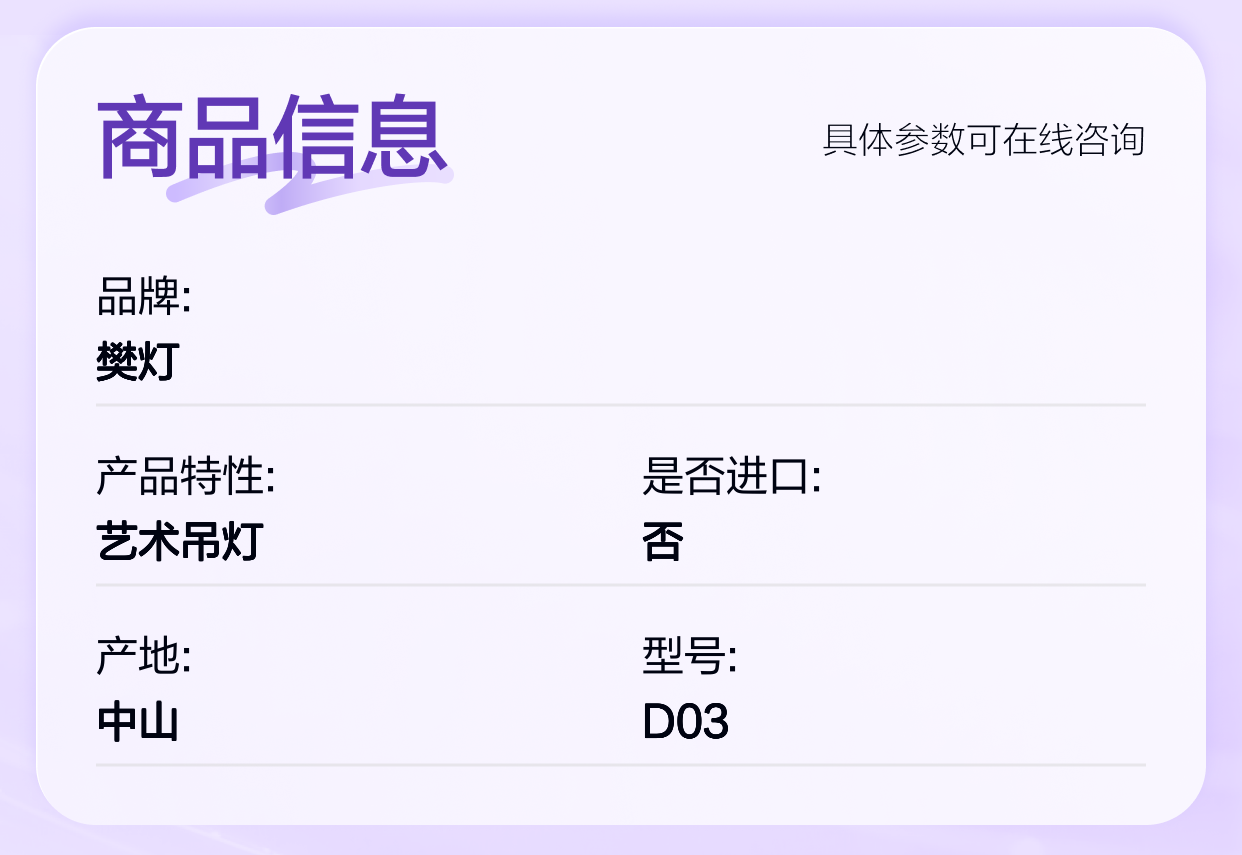Click the divider line below 中山
The image size is (1242, 855).
tap(621, 765)
